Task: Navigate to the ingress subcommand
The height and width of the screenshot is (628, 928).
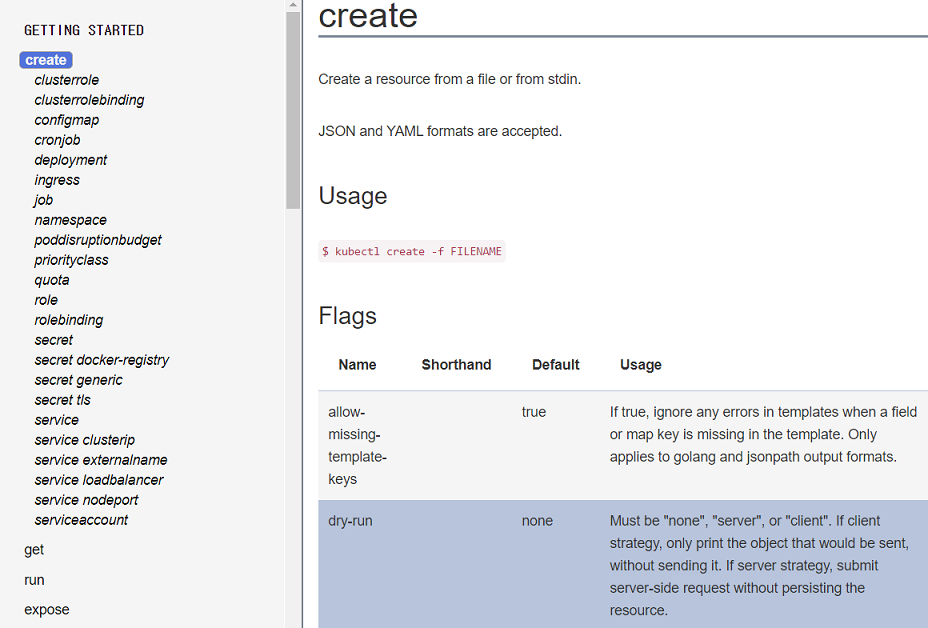Action: point(57,180)
